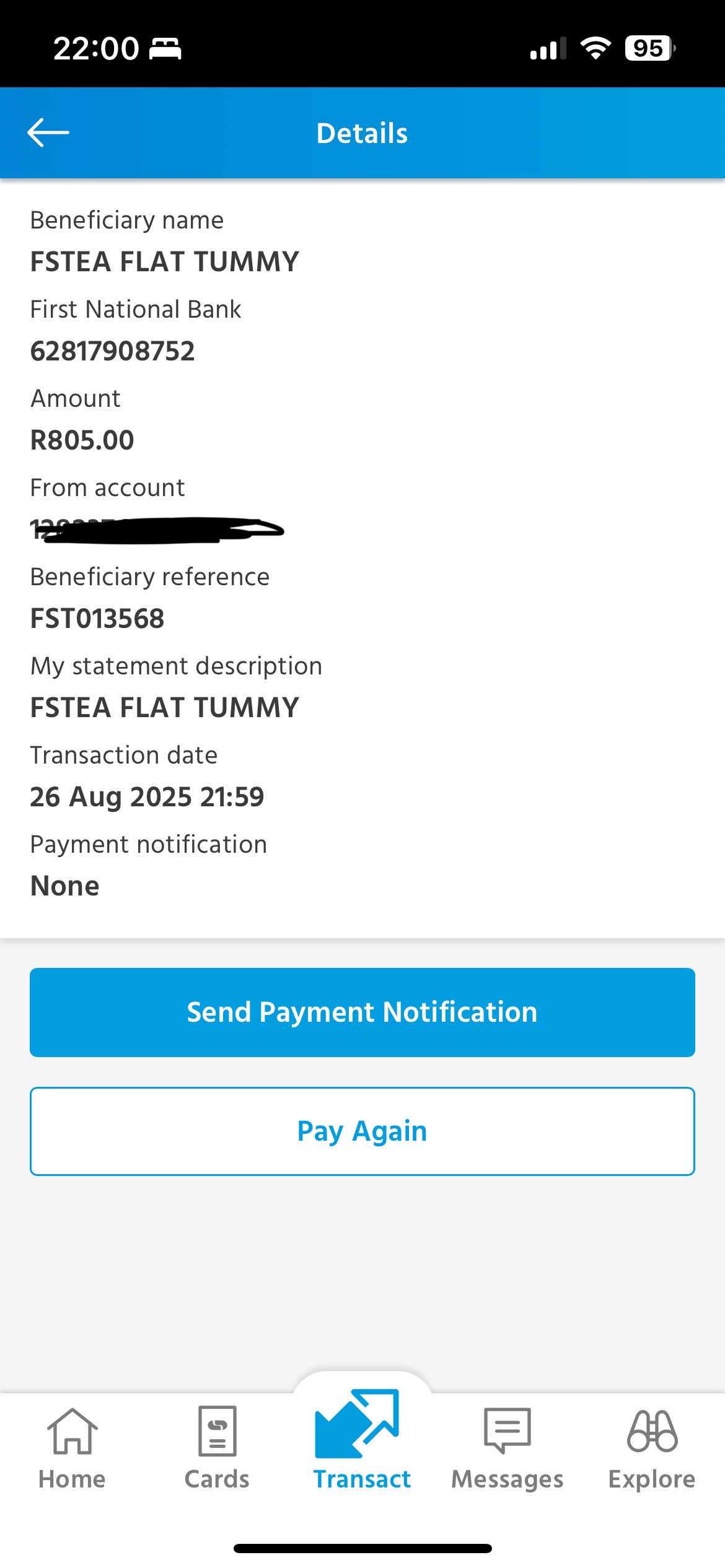Screen dimensions: 725x1568
Task: Select the Transact arrows icon
Action: pyautogui.click(x=357, y=1423)
